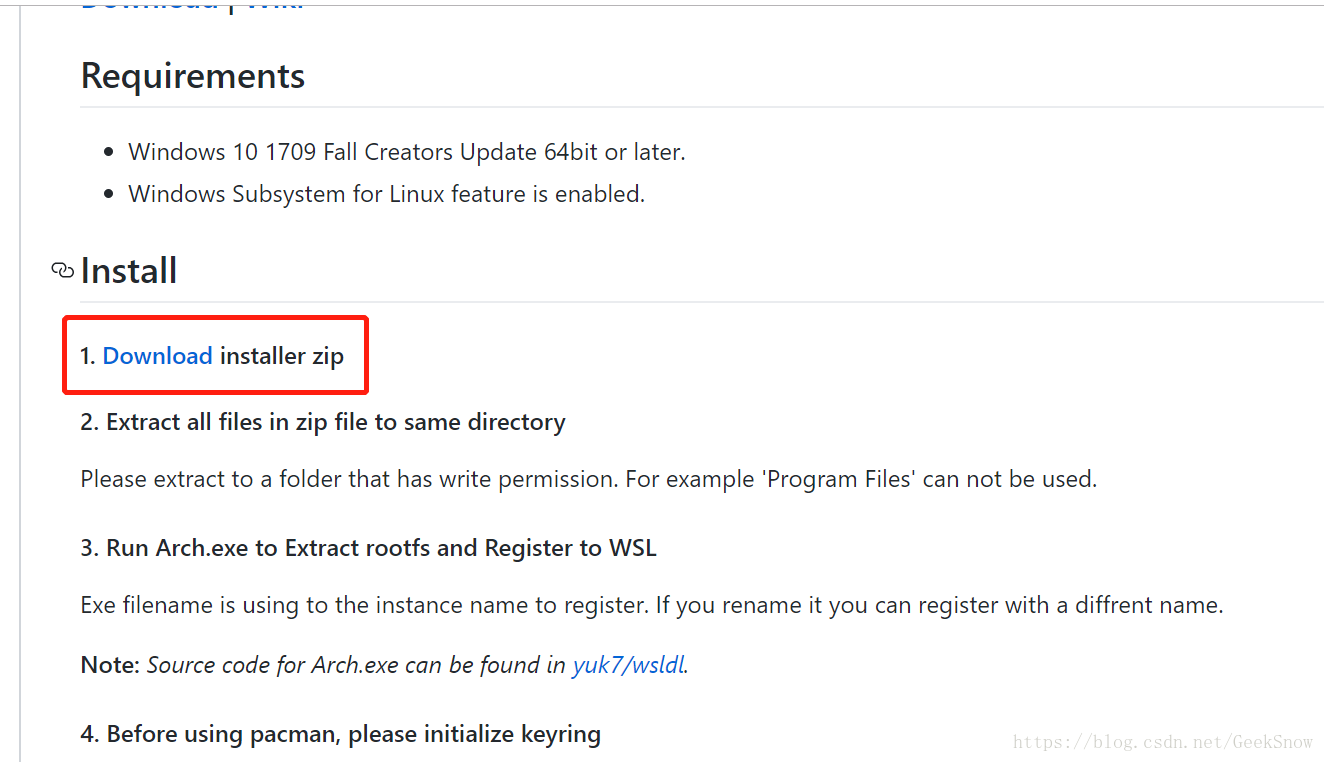Click the 'Please extract to a folder' paragraph
The image size is (1324, 762).
[589, 479]
